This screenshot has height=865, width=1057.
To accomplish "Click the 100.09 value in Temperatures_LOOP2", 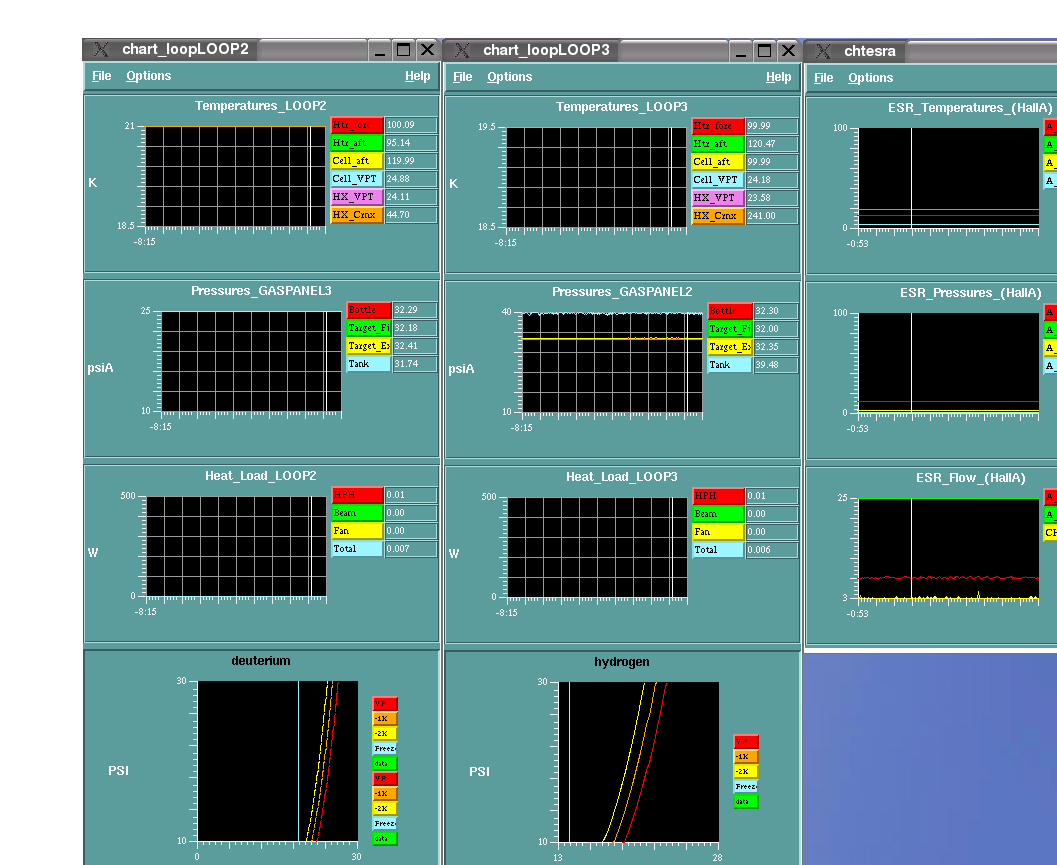I will 411,125.
